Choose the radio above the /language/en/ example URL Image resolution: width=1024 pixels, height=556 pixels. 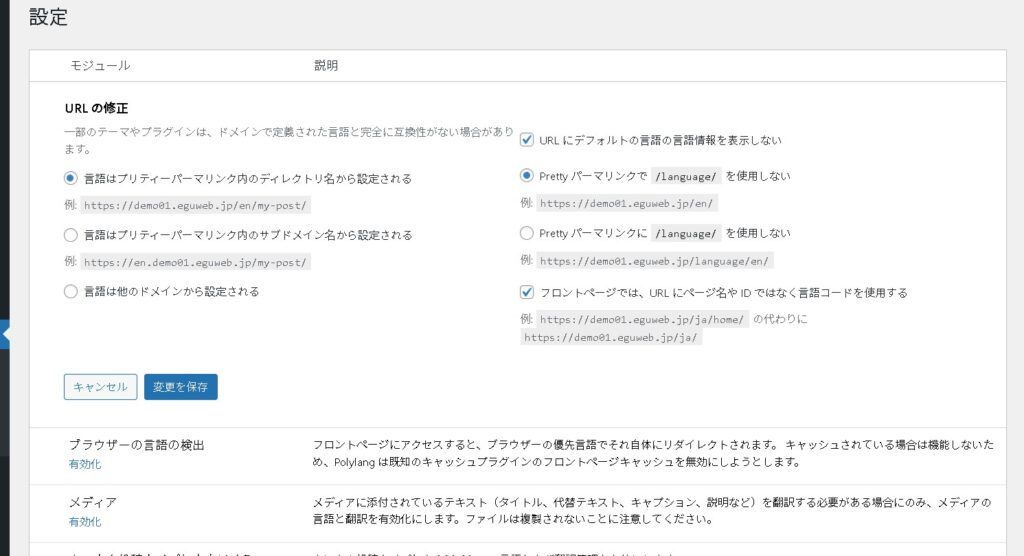coord(527,233)
